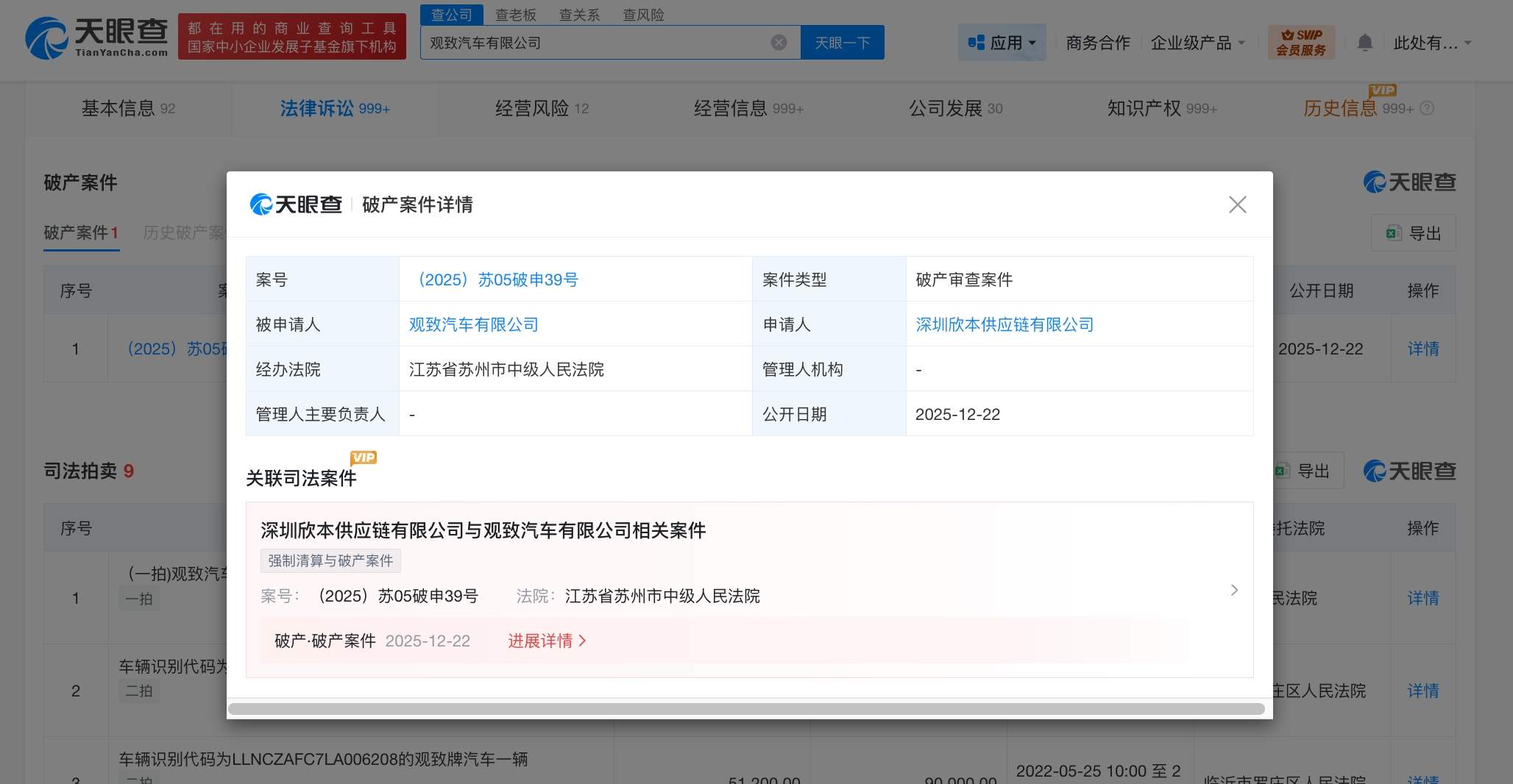Click the help icon beside 历史信息

pyautogui.click(x=1427, y=109)
